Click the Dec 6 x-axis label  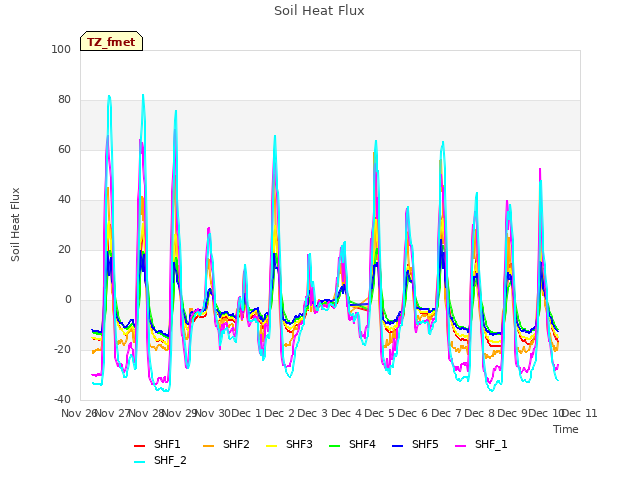(413, 413)
